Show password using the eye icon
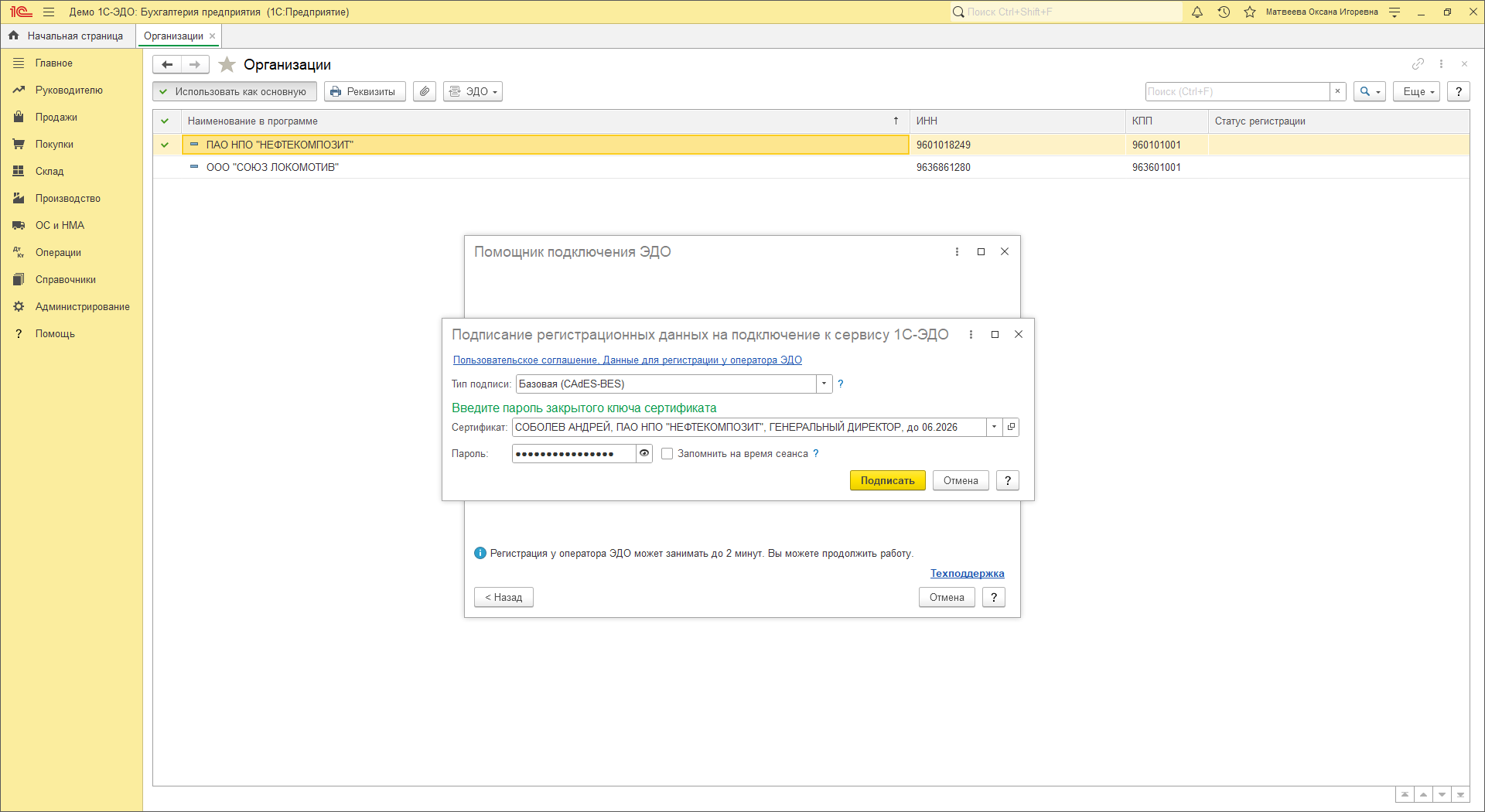The width and height of the screenshot is (1485, 812). (x=644, y=454)
